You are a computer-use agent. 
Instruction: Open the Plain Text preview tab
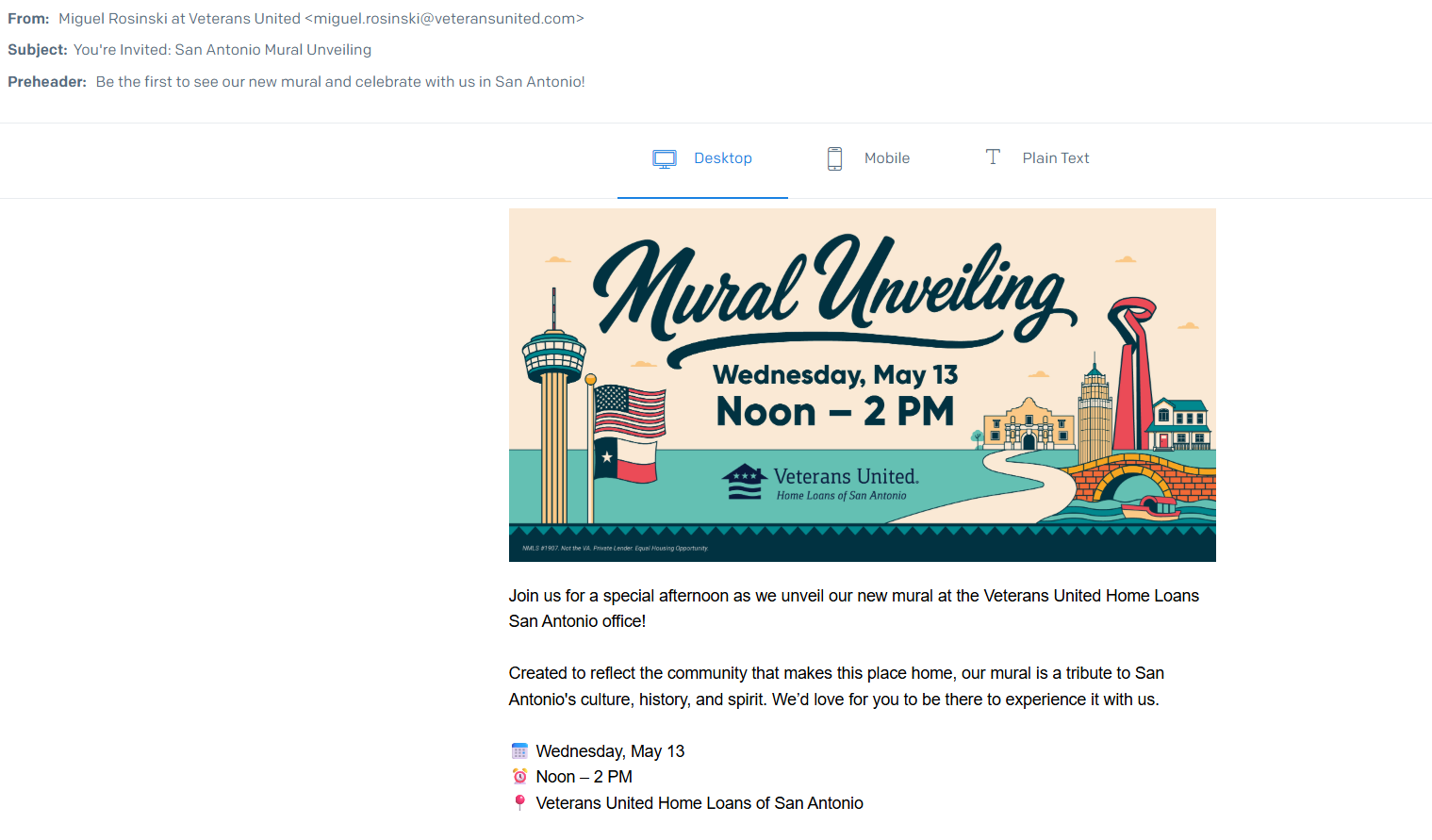[1037, 158]
